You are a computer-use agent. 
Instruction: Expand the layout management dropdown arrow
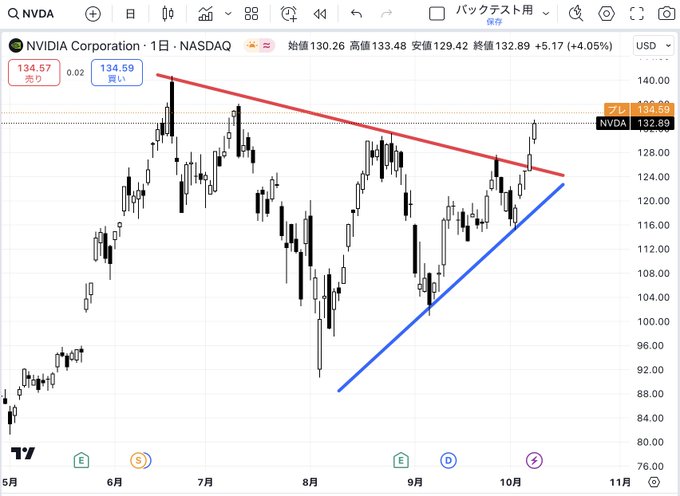[x=546, y=14]
